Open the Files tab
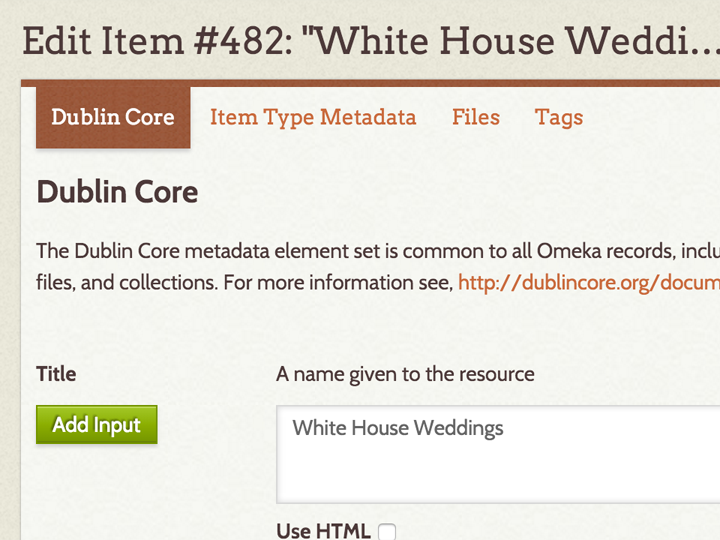This screenshot has height=540, width=720. click(476, 117)
